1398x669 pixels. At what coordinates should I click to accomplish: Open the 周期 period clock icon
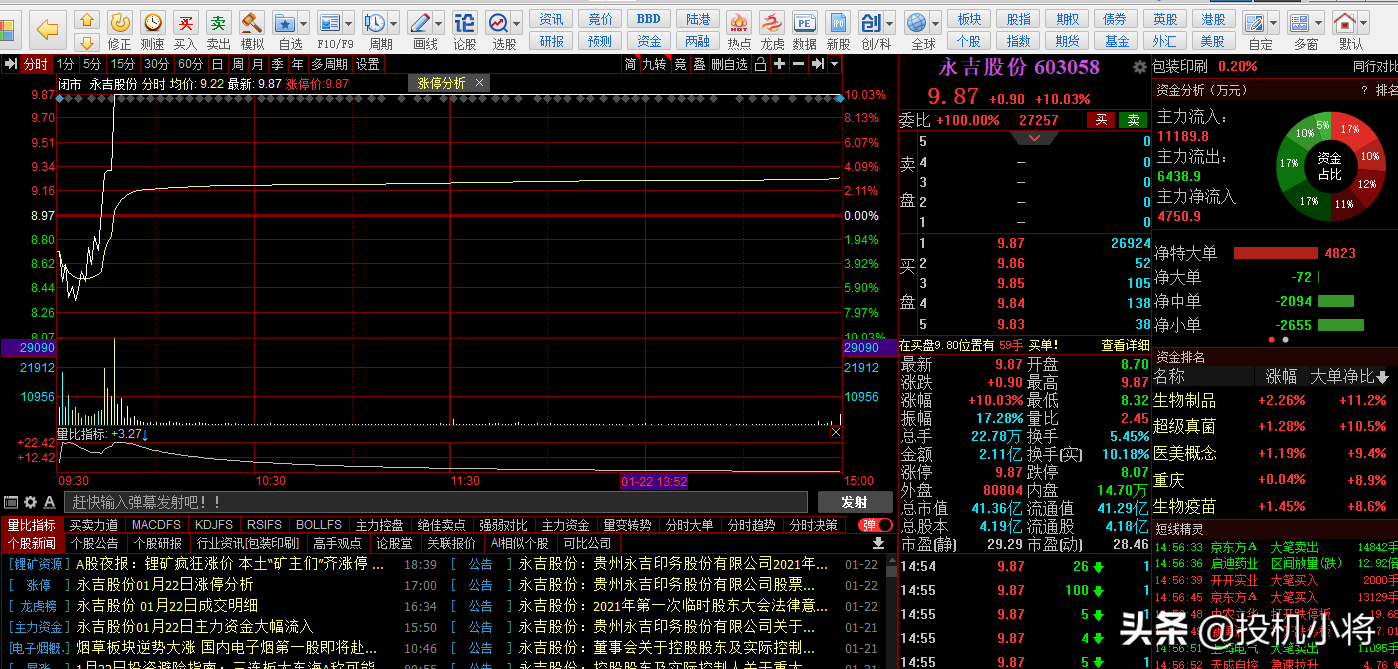point(375,22)
